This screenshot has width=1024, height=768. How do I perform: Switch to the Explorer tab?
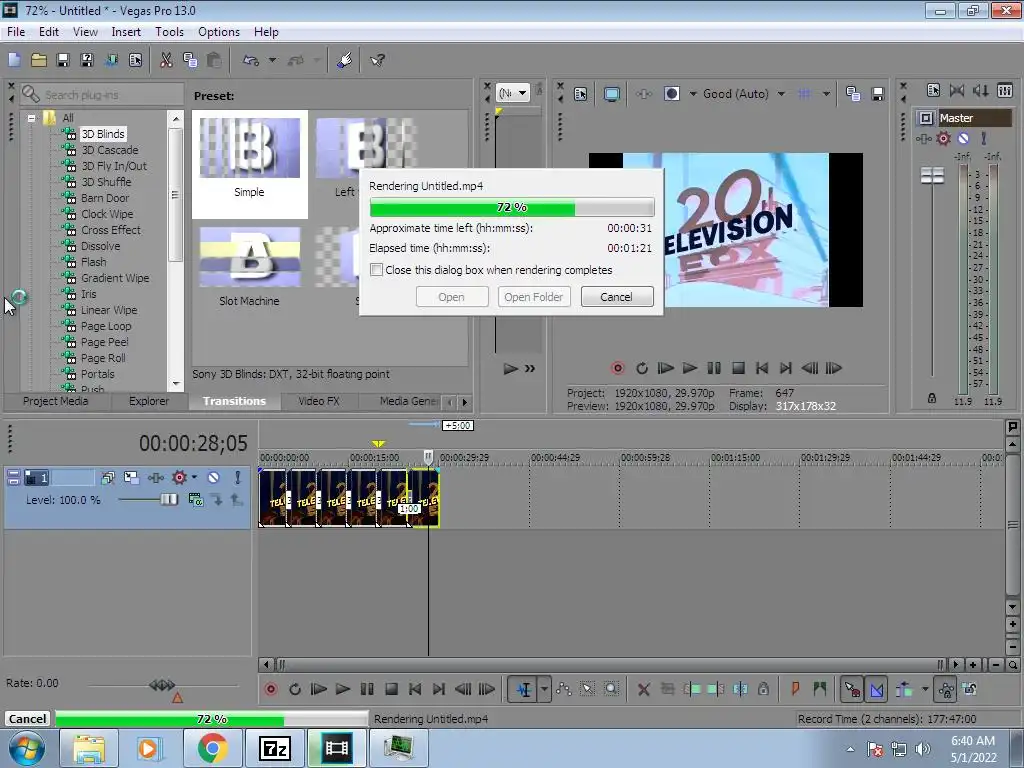point(148,402)
